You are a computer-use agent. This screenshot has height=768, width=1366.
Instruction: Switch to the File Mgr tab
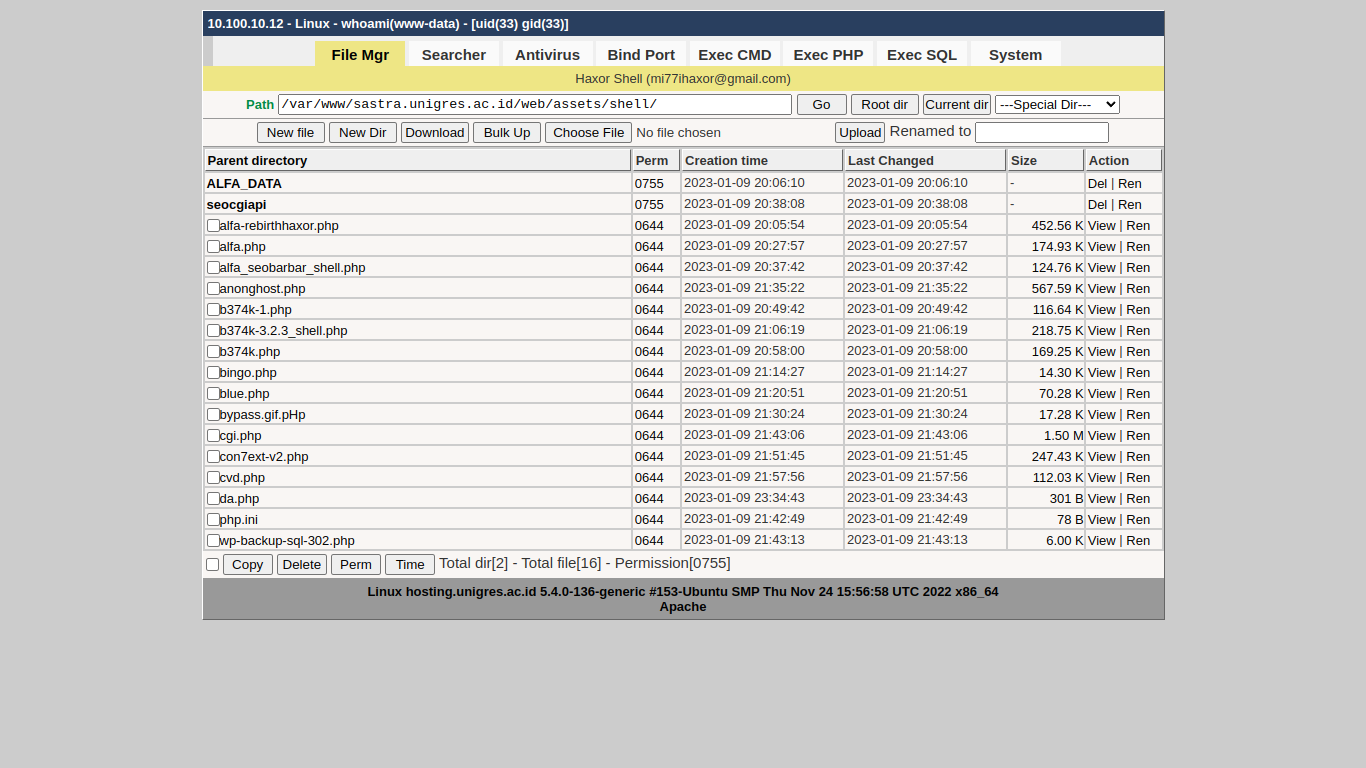coord(360,54)
